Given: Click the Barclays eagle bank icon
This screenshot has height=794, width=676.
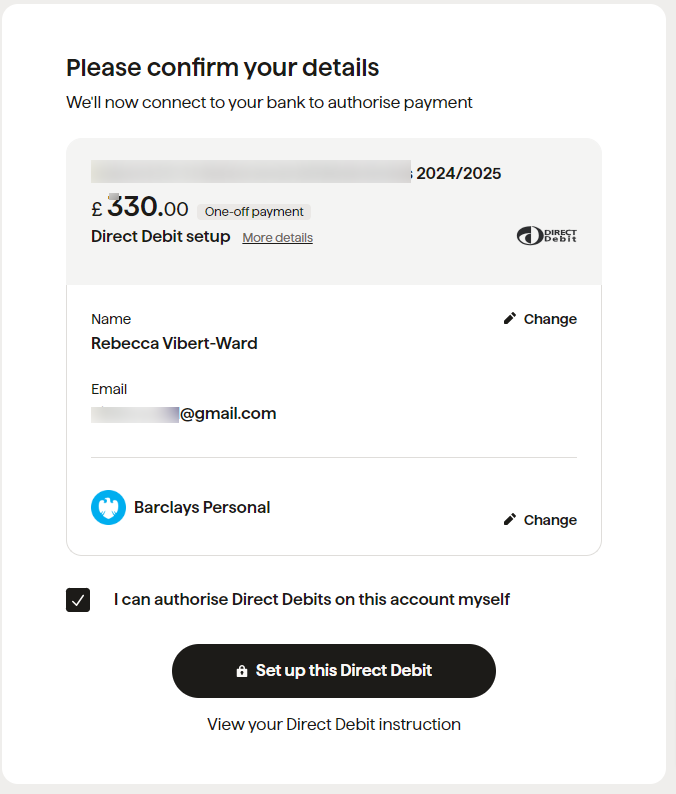Looking at the screenshot, I should [108, 507].
